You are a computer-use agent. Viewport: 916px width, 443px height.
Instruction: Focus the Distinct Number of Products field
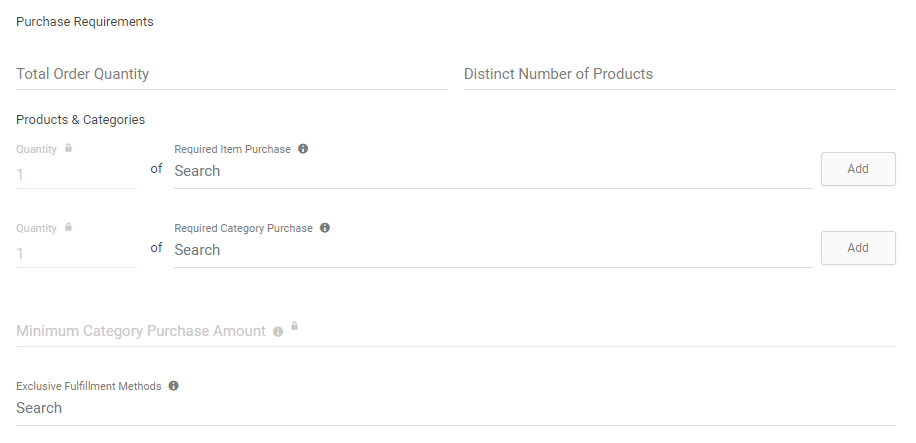pos(679,74)
